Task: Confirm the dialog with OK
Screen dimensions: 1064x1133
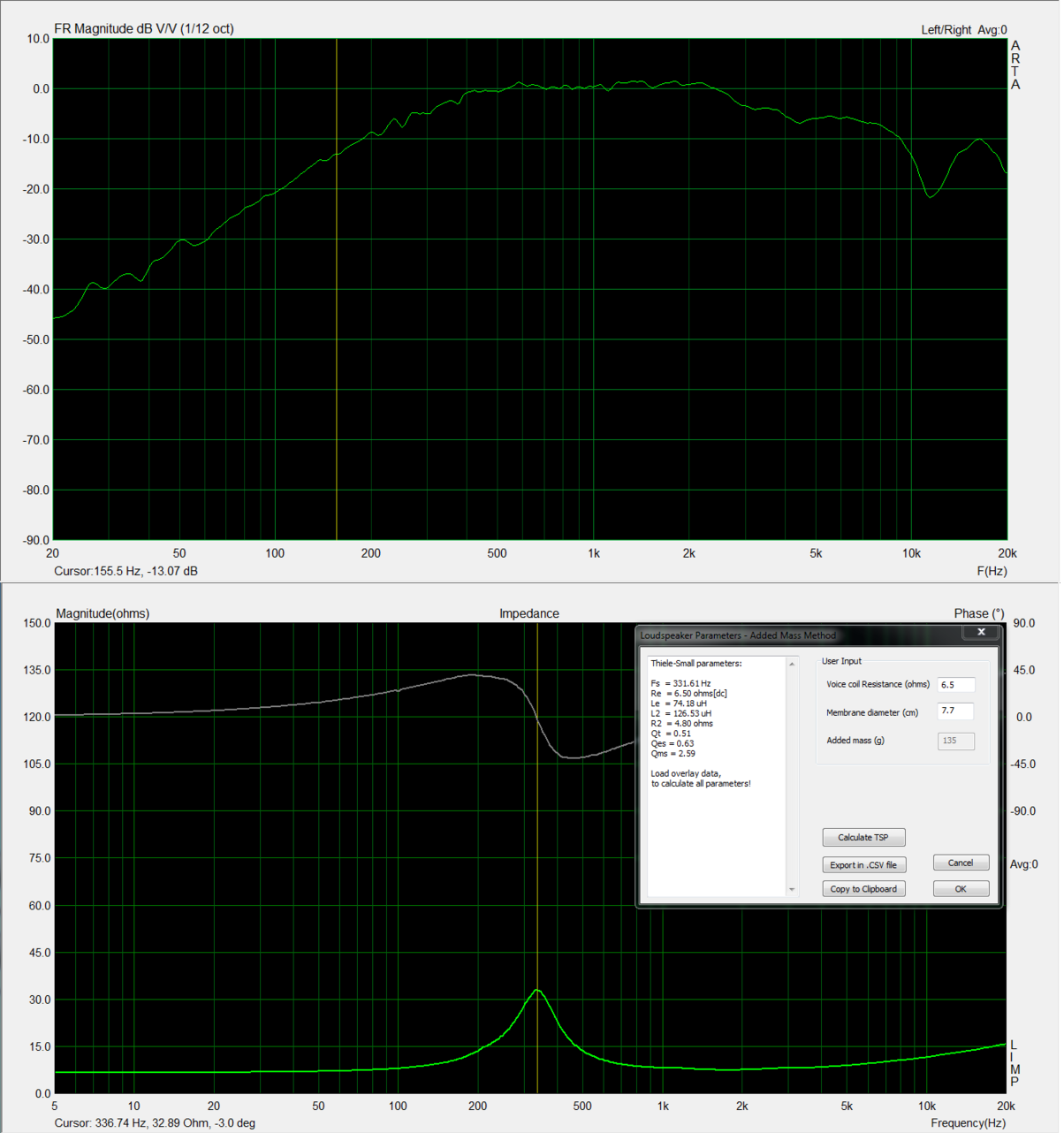Action: [961, 889]
